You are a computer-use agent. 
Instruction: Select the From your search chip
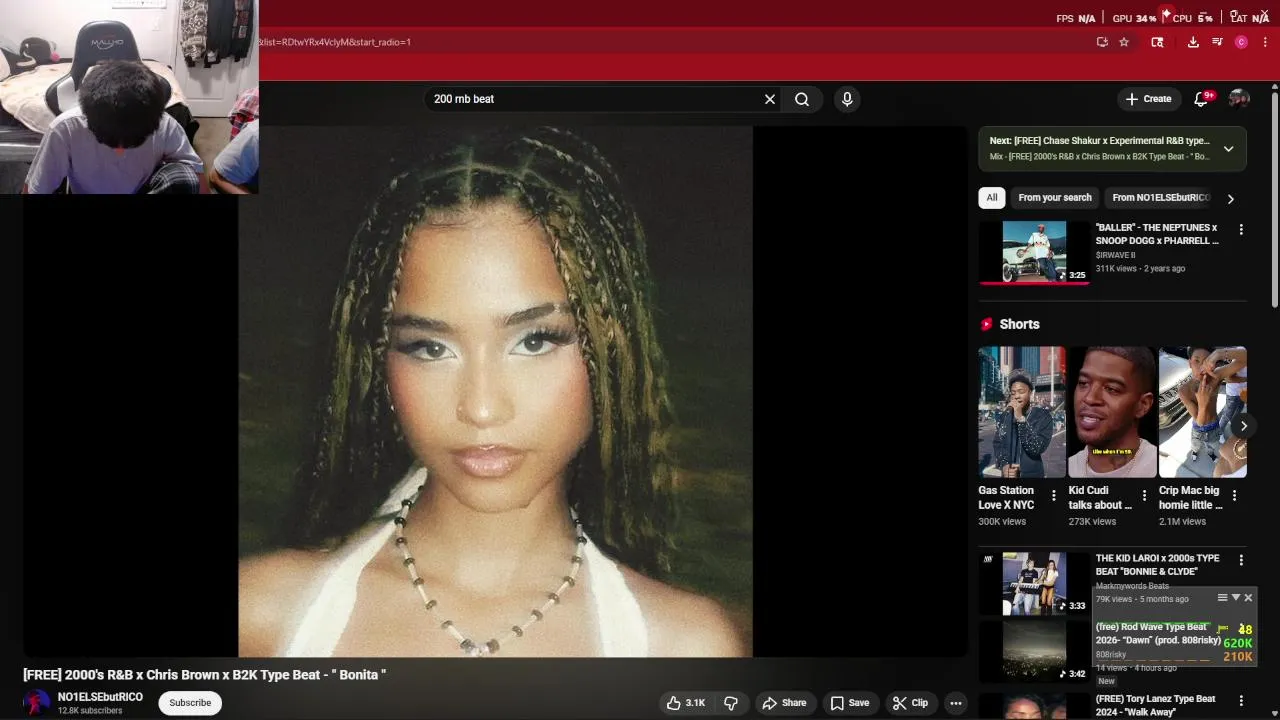pyautogui.click(x=1055, y=198)
